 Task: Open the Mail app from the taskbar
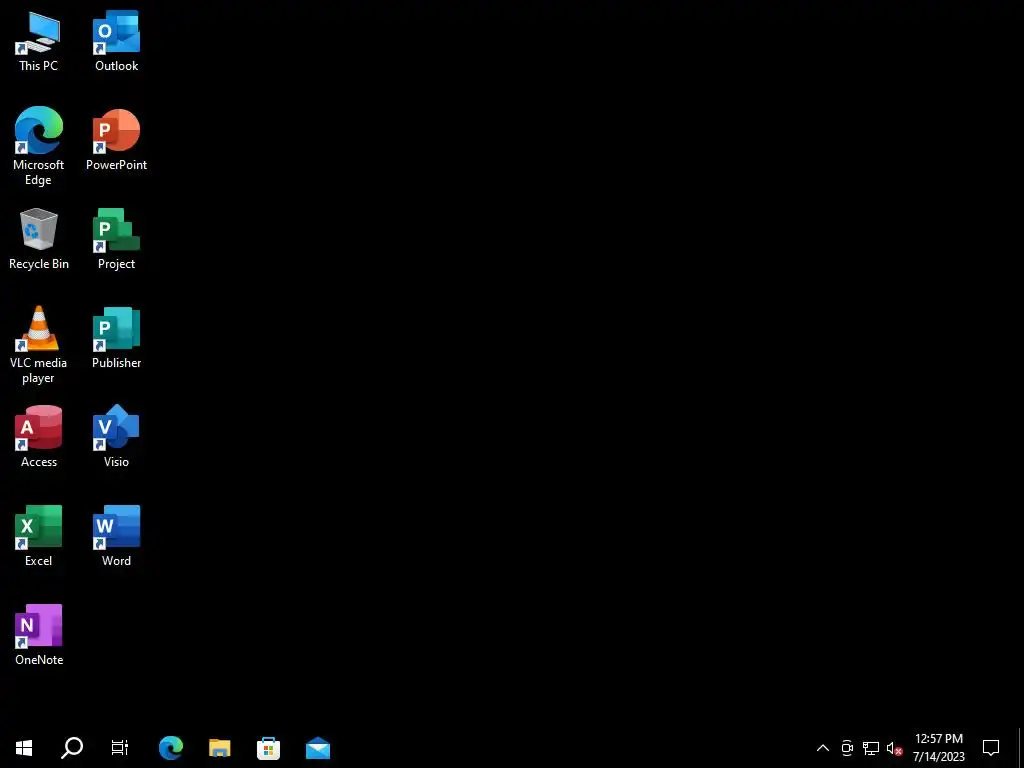coord(317,748)
